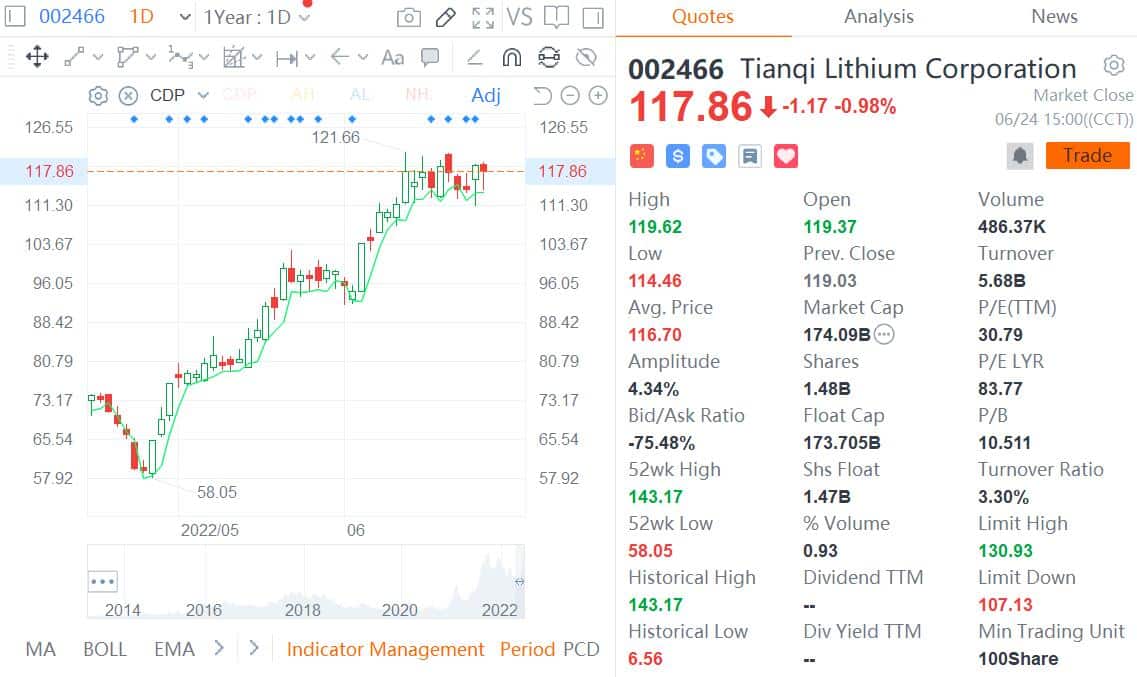Toggle hiding all drawings on the chart
The image size is (1137, 677).
(x=587, y=58)
